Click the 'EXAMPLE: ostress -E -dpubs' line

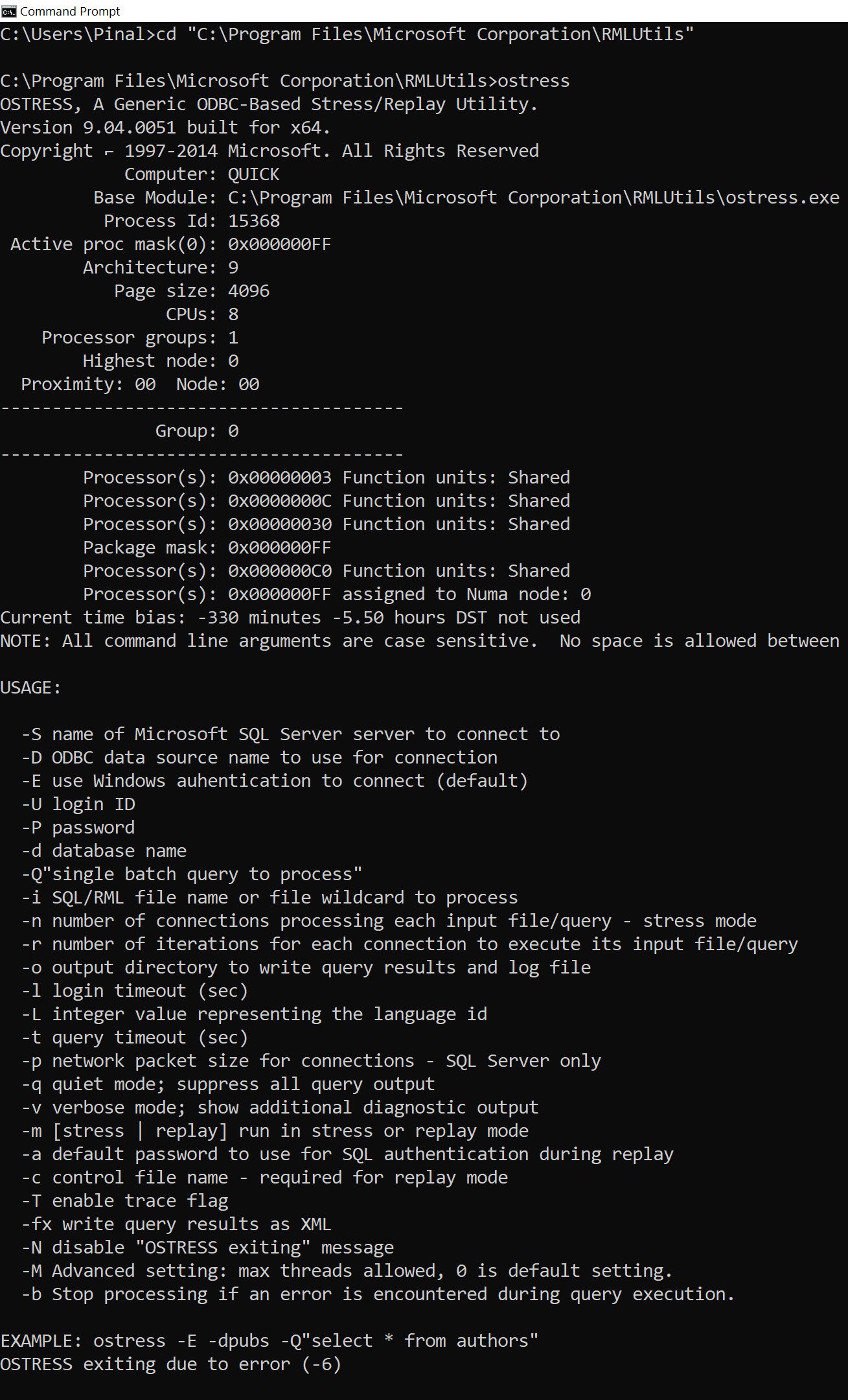click(269, 1341)
